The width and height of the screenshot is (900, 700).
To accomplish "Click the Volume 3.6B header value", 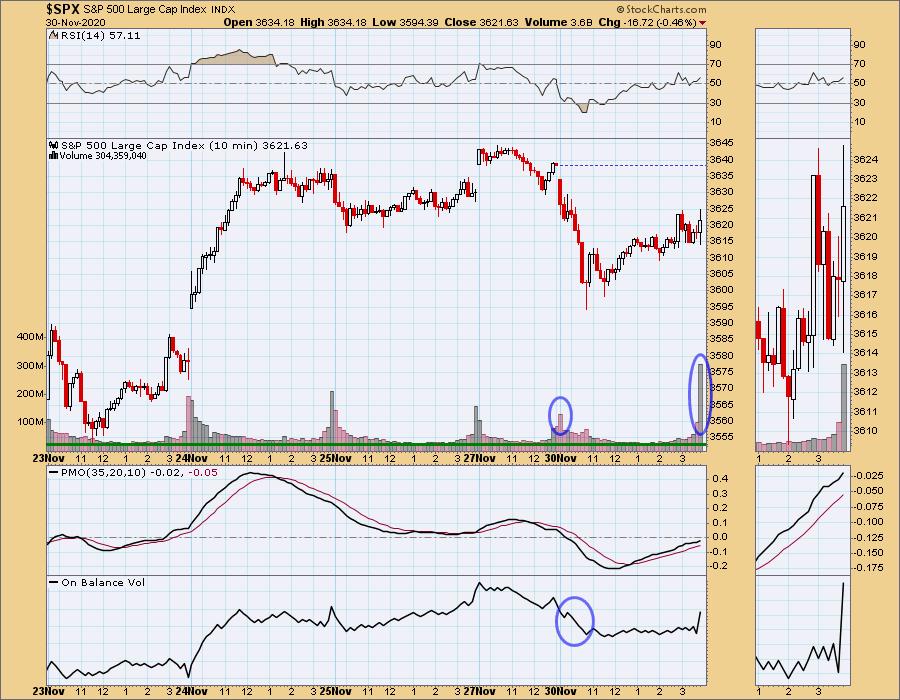I will [x=558, y=22].
